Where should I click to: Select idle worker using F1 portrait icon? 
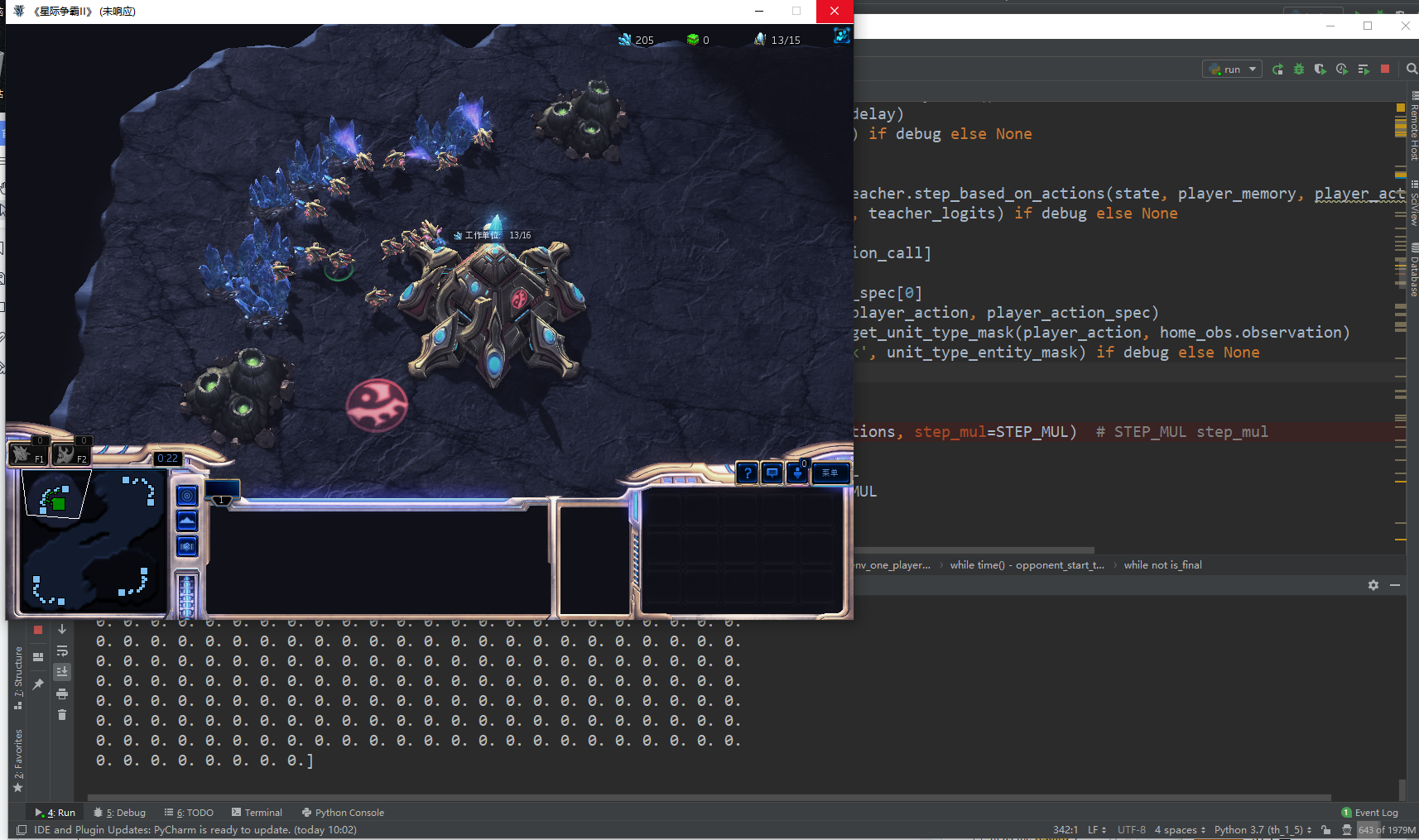click(28, 453)
